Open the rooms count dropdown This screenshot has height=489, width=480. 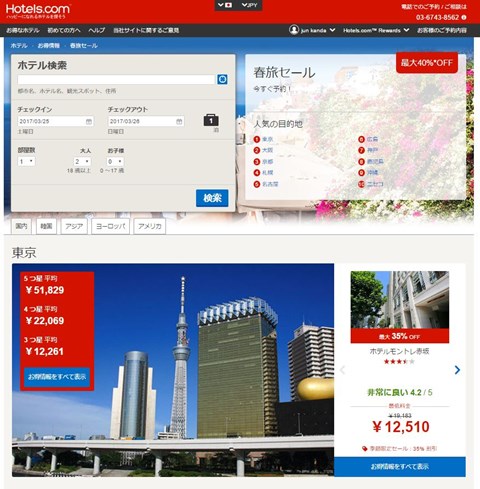click(26, 162)
